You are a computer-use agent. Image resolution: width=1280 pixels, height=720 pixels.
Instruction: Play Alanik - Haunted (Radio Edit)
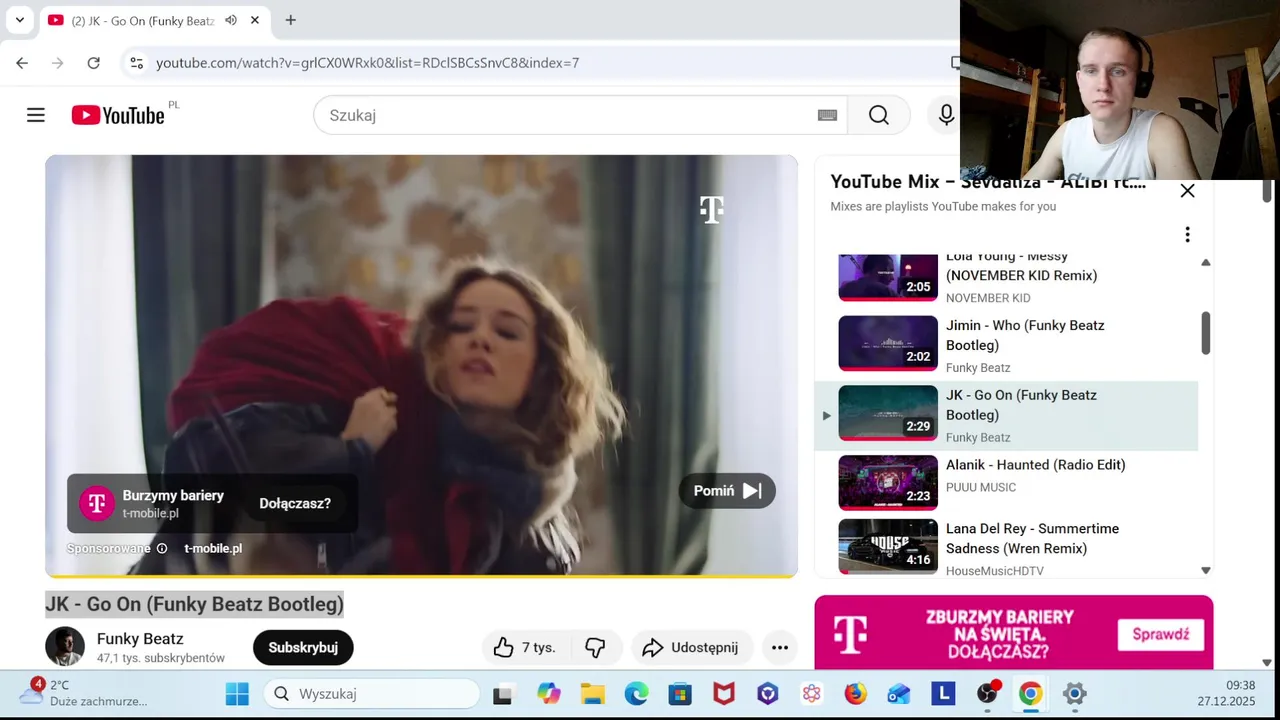tap(1006, 482)
